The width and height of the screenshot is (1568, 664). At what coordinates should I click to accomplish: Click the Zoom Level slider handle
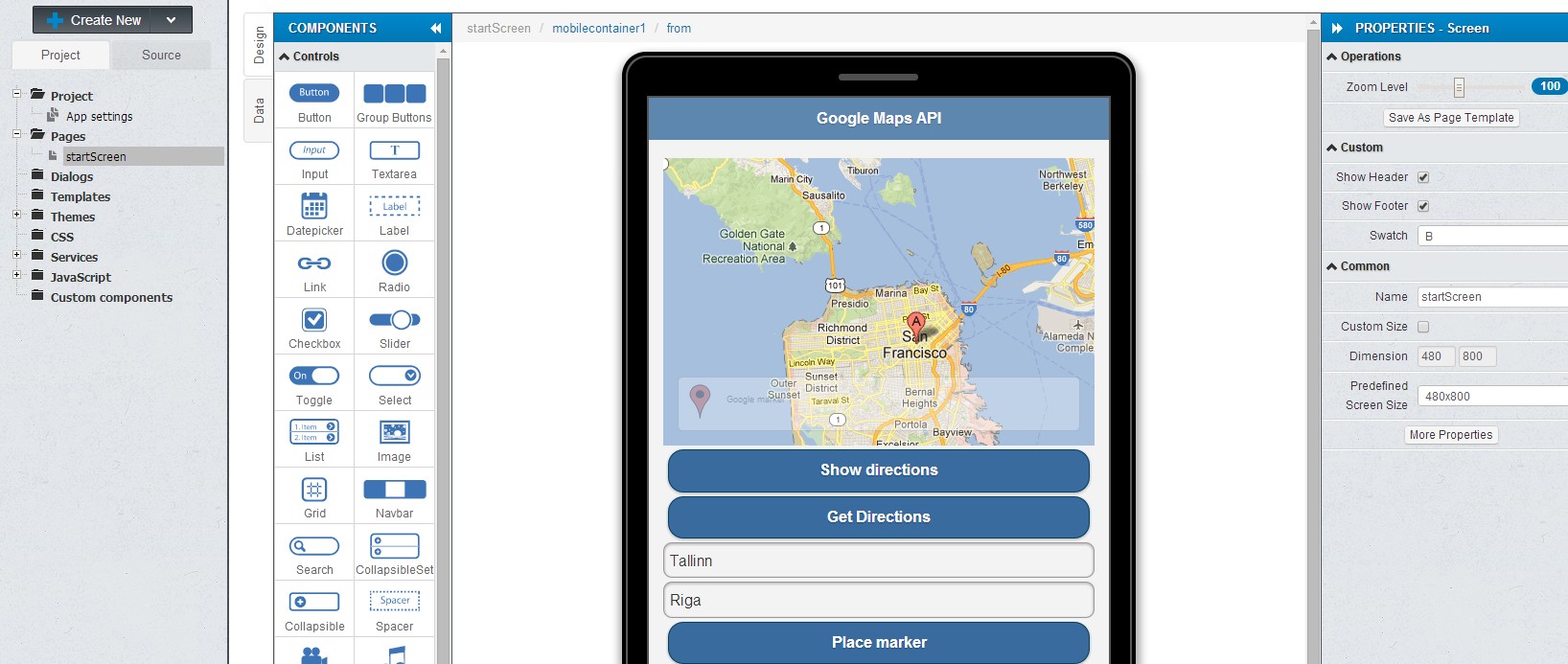click(1459, 87)
